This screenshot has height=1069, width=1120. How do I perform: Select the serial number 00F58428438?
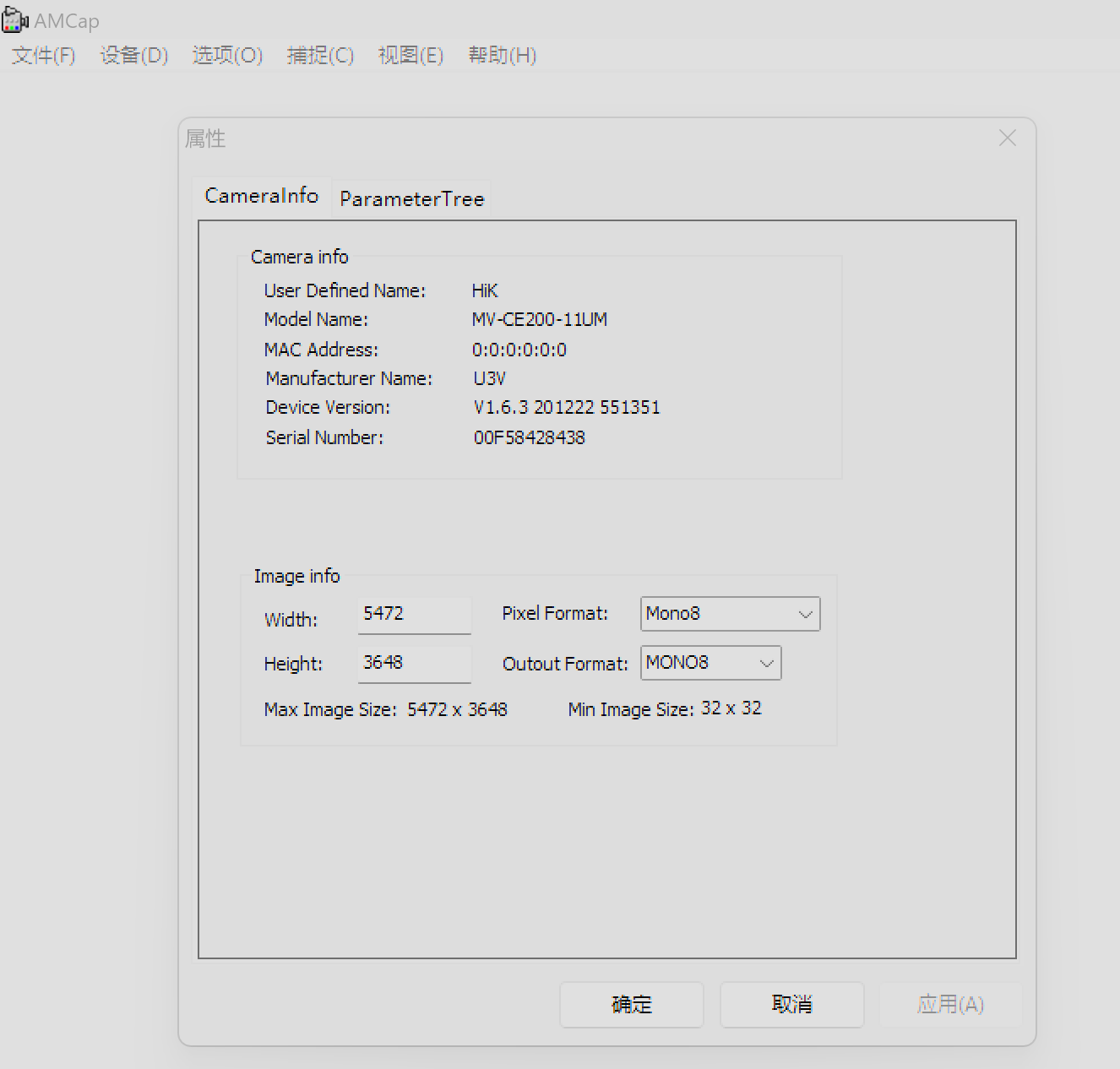coord(530,437)
